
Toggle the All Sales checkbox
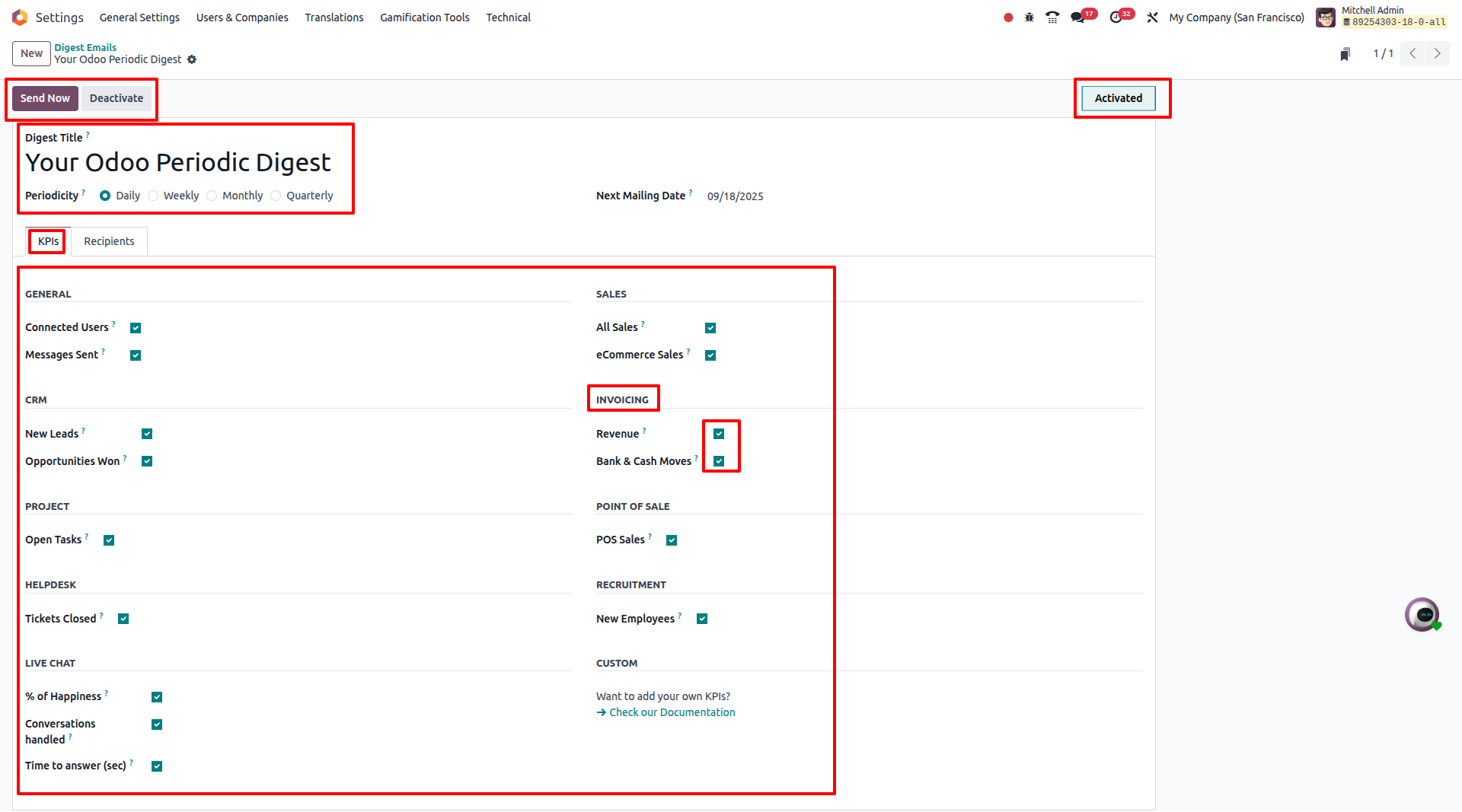(710, 328)
